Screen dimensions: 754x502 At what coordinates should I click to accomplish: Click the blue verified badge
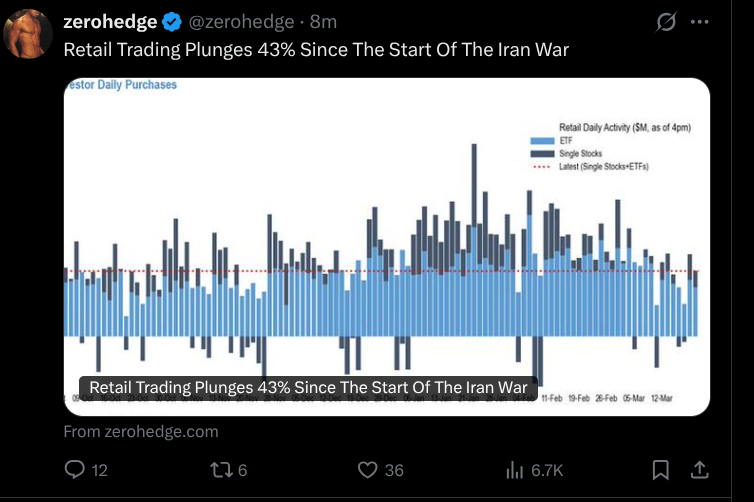[173, 22]
